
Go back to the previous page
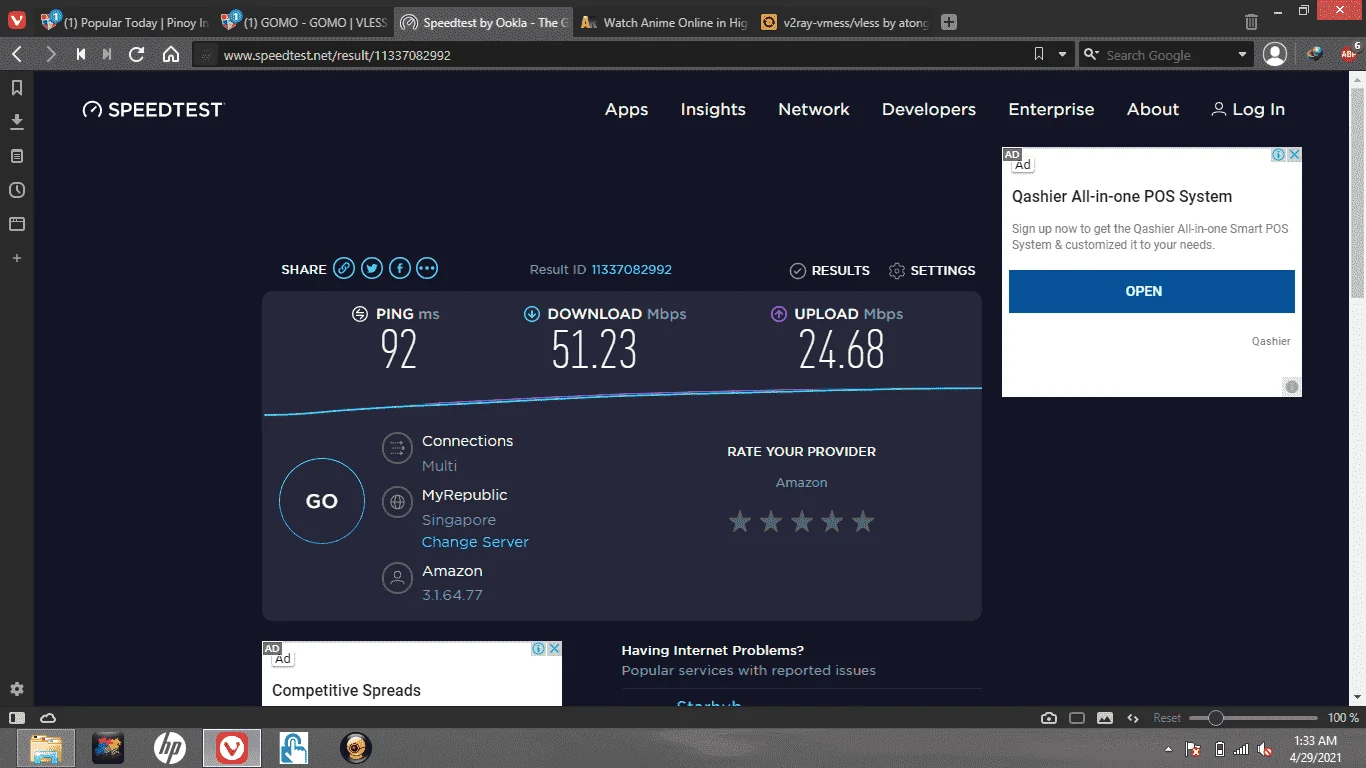(17, 54)
